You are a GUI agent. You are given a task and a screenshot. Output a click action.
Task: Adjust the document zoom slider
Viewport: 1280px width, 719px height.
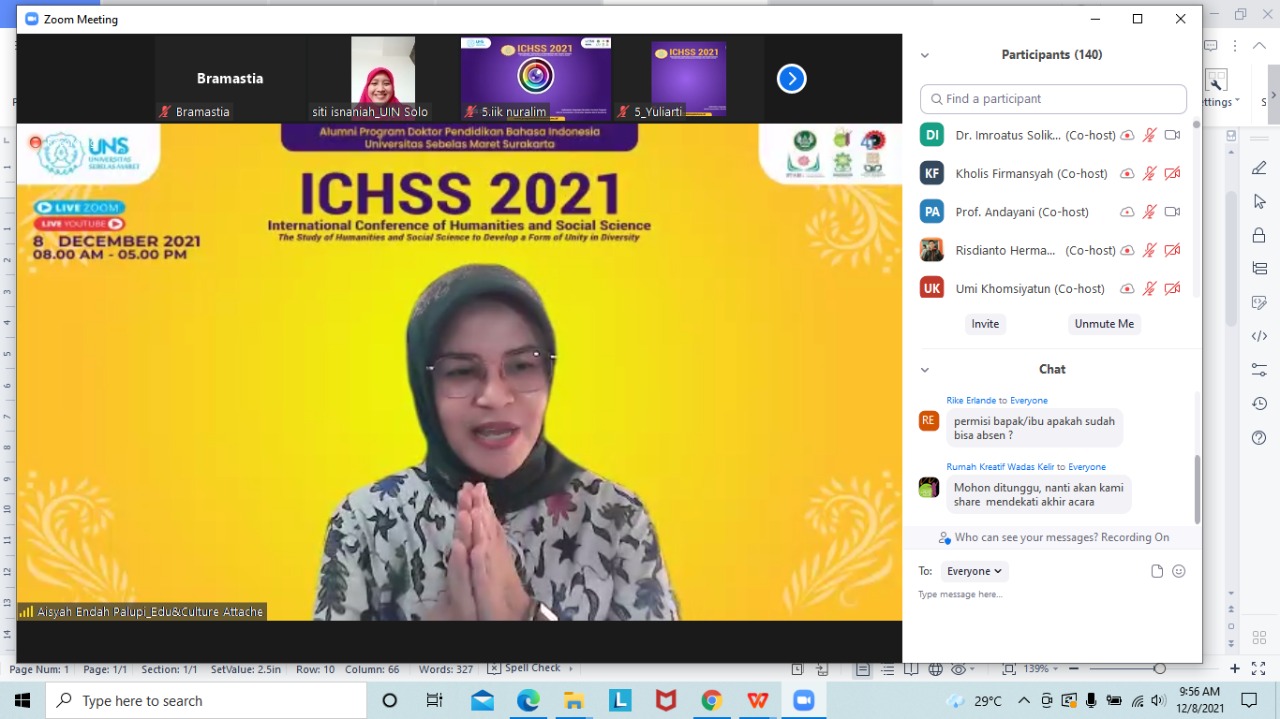click(x=1159, y=669)
